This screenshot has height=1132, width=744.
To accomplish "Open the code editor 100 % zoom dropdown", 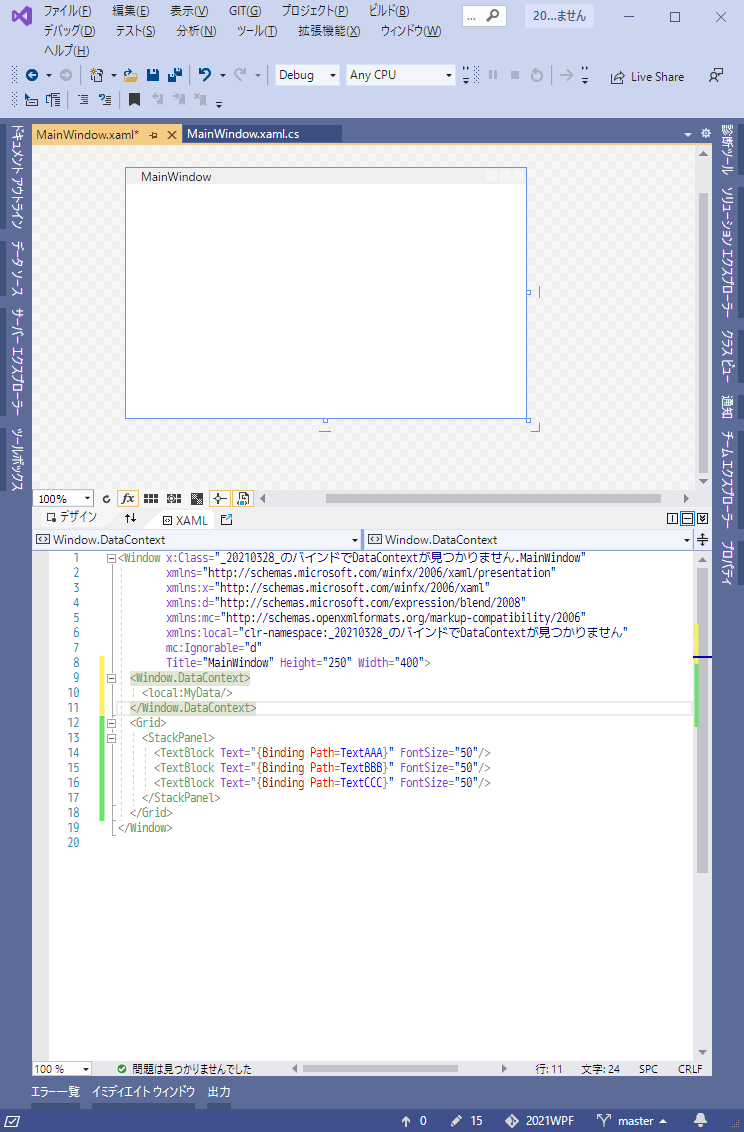I will click(62, 1068).
